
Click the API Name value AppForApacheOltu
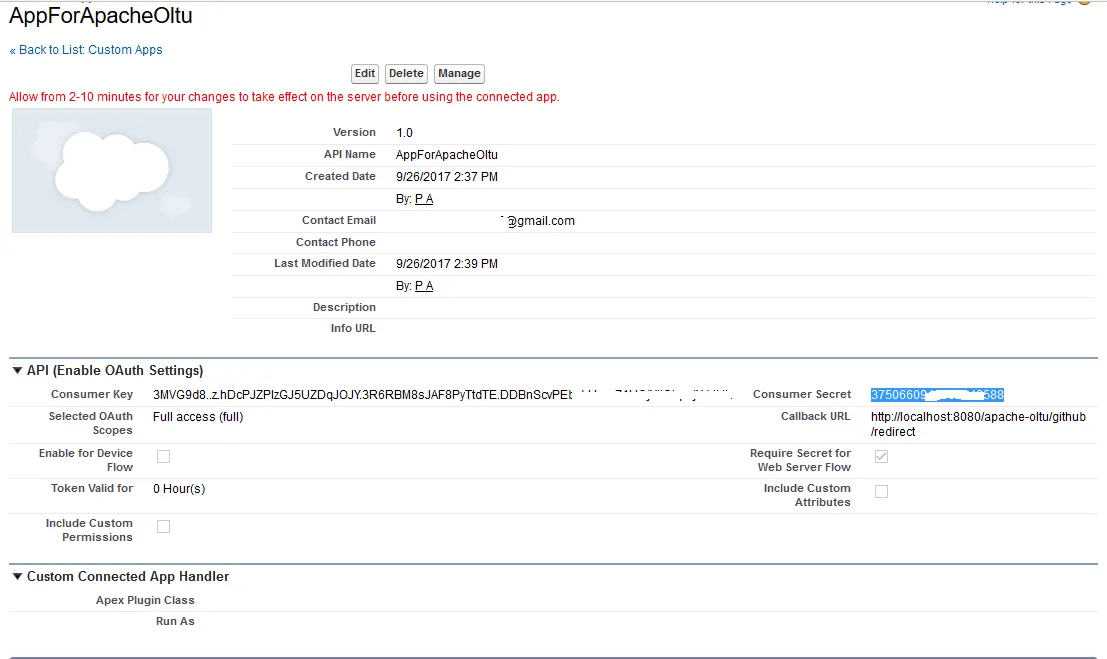click(446, 155)
